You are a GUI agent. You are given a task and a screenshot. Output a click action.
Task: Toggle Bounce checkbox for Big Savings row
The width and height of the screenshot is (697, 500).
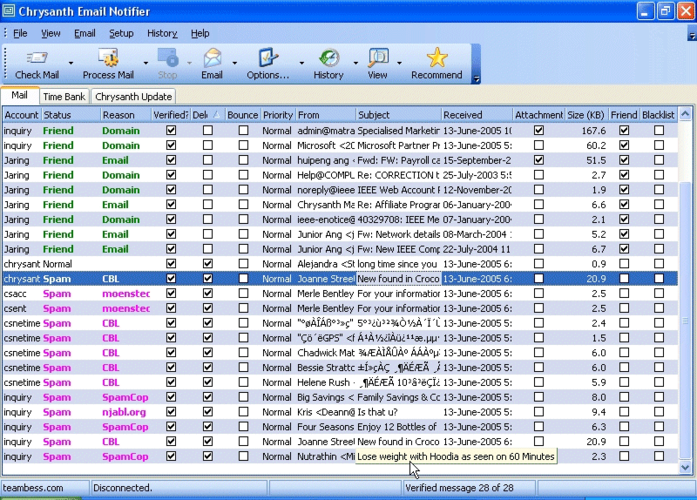click(243, 397)
